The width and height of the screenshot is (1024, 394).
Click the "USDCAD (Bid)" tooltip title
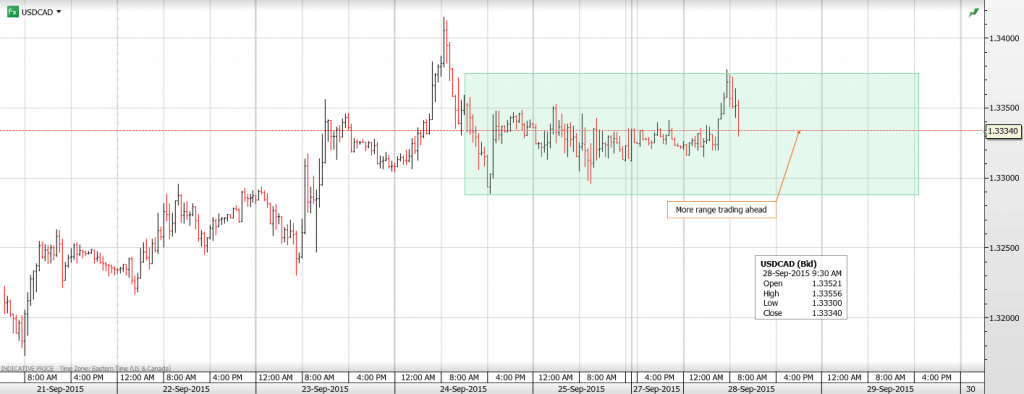point(788,263)
